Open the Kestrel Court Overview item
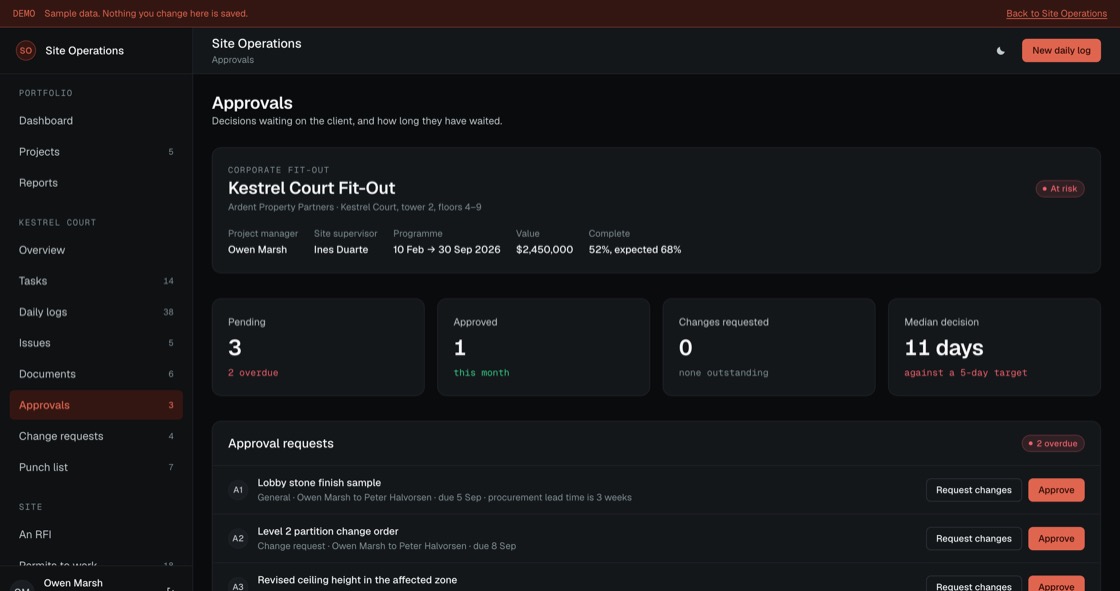Viewport: 1120px width, 591px height. 96,250
